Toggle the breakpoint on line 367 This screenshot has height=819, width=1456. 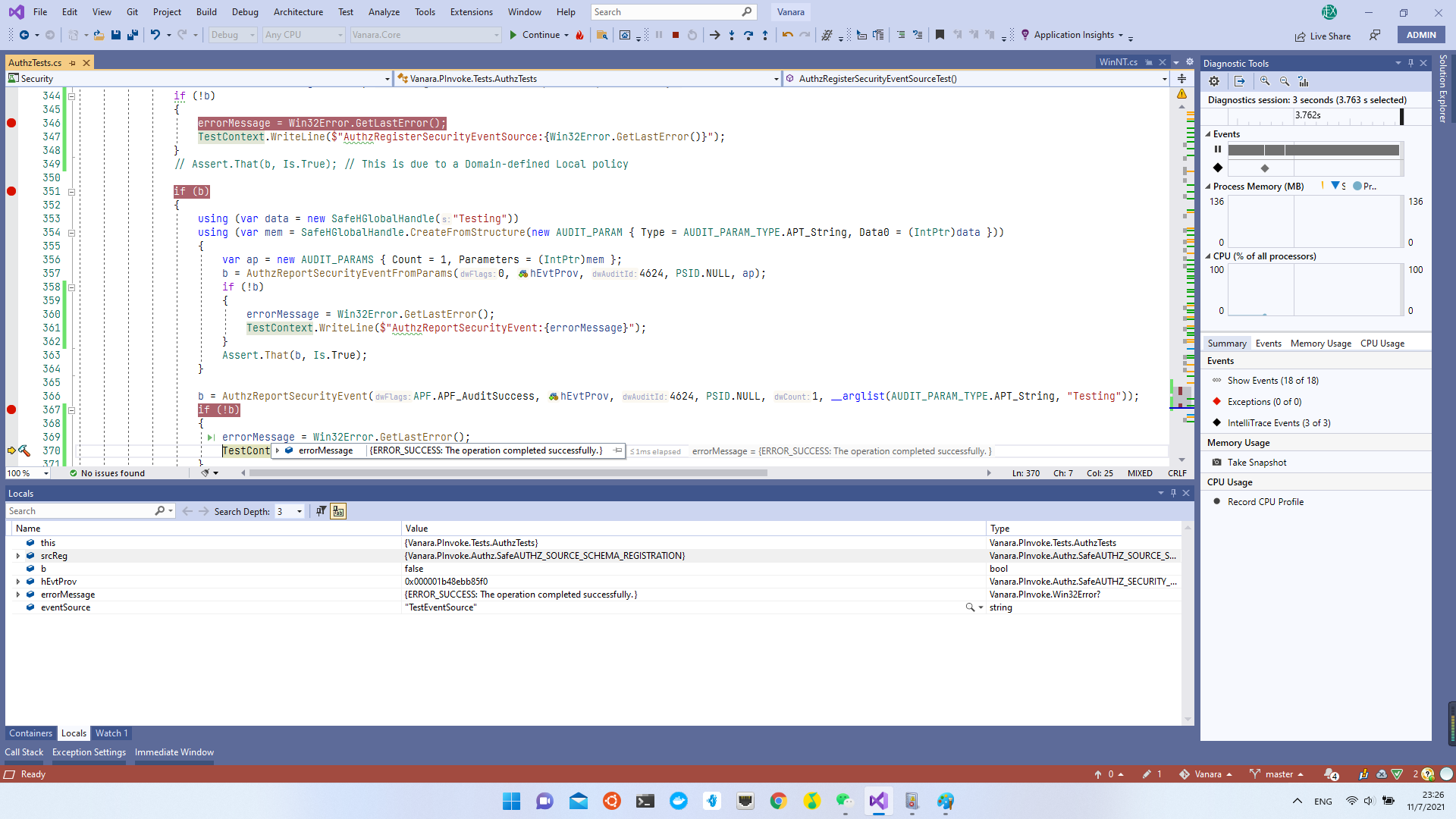11,409
